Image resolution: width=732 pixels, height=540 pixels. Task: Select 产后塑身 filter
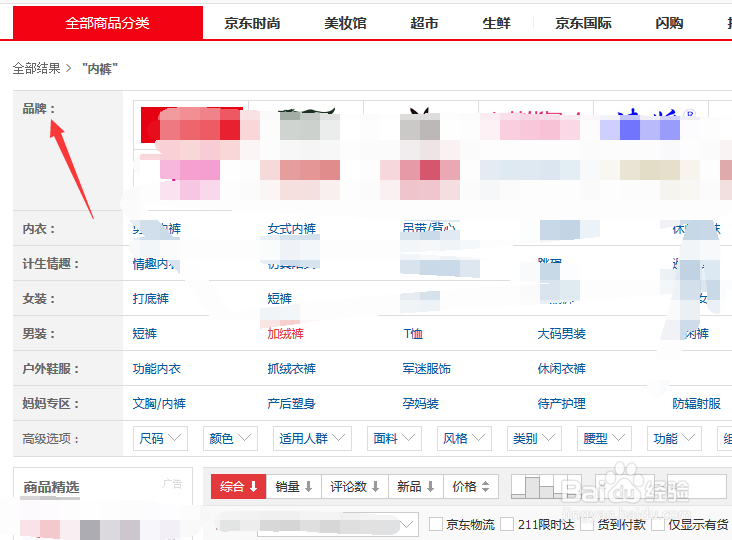pos(292,404)
